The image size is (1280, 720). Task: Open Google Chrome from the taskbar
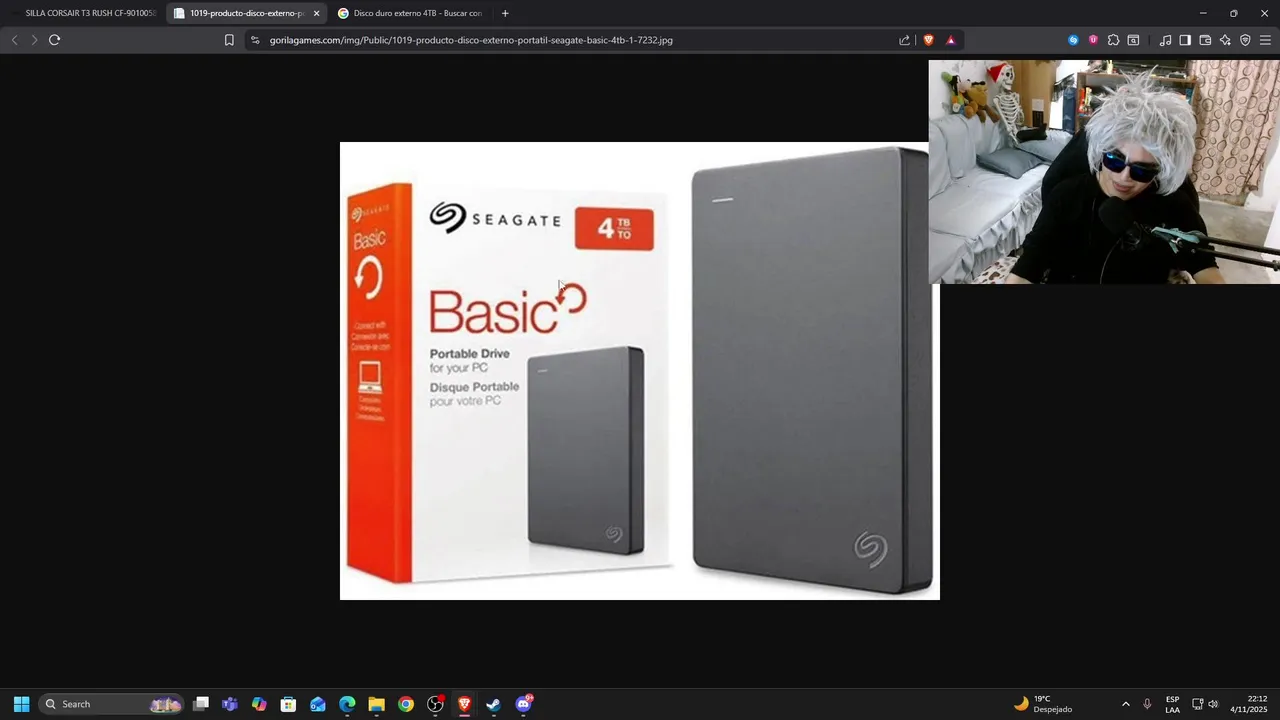coord(406,704)
